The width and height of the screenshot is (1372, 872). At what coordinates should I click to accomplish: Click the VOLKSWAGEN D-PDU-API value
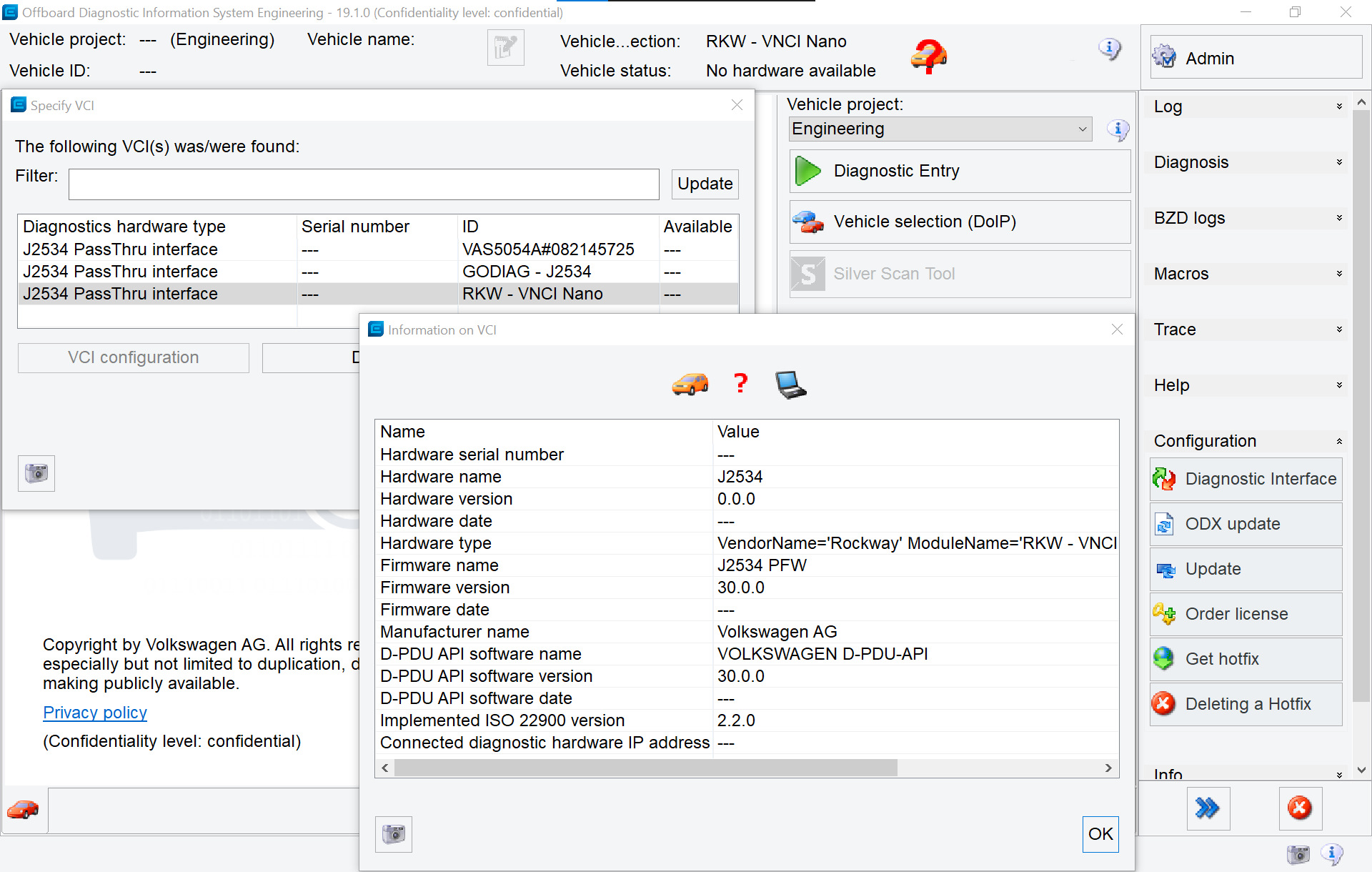tap(822, 654)
